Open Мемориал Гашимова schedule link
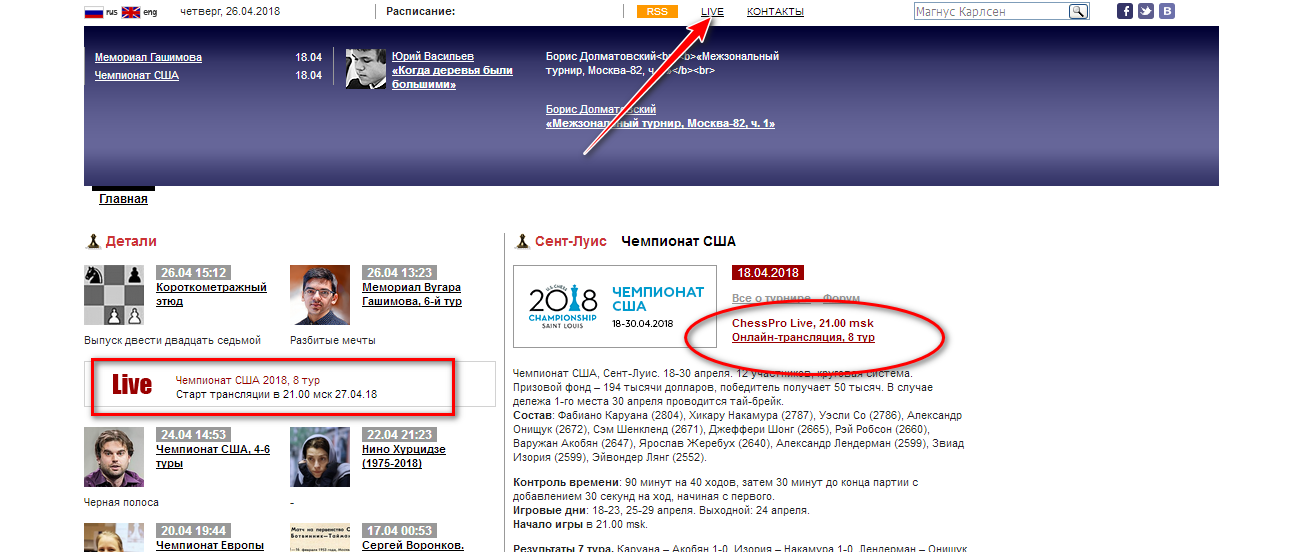Screen dimensions: 1314x552 (x=148, y=58)
